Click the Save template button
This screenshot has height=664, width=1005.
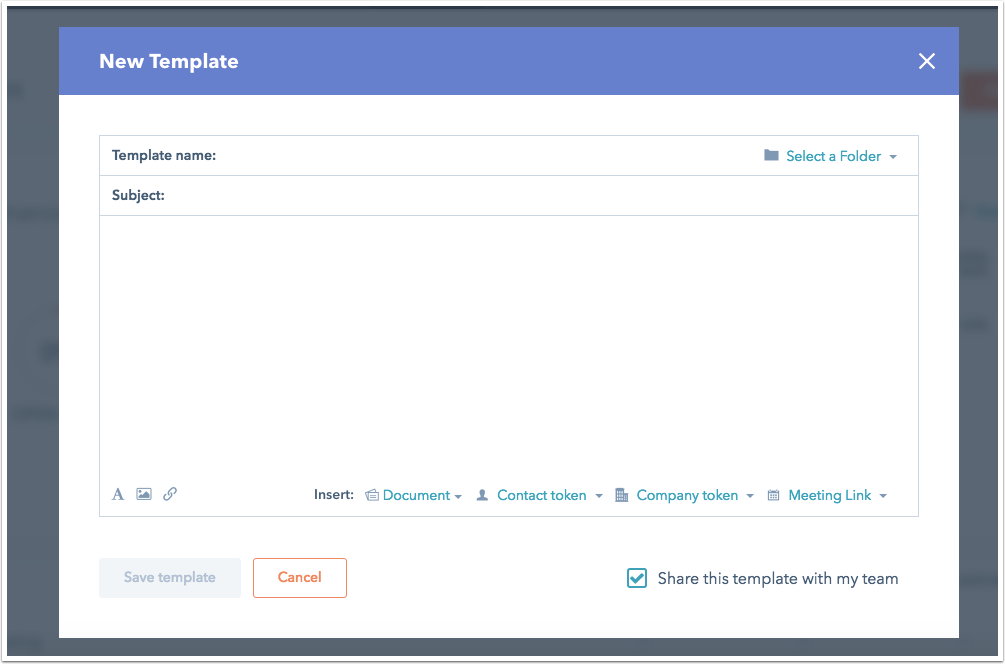pos(170,577)
